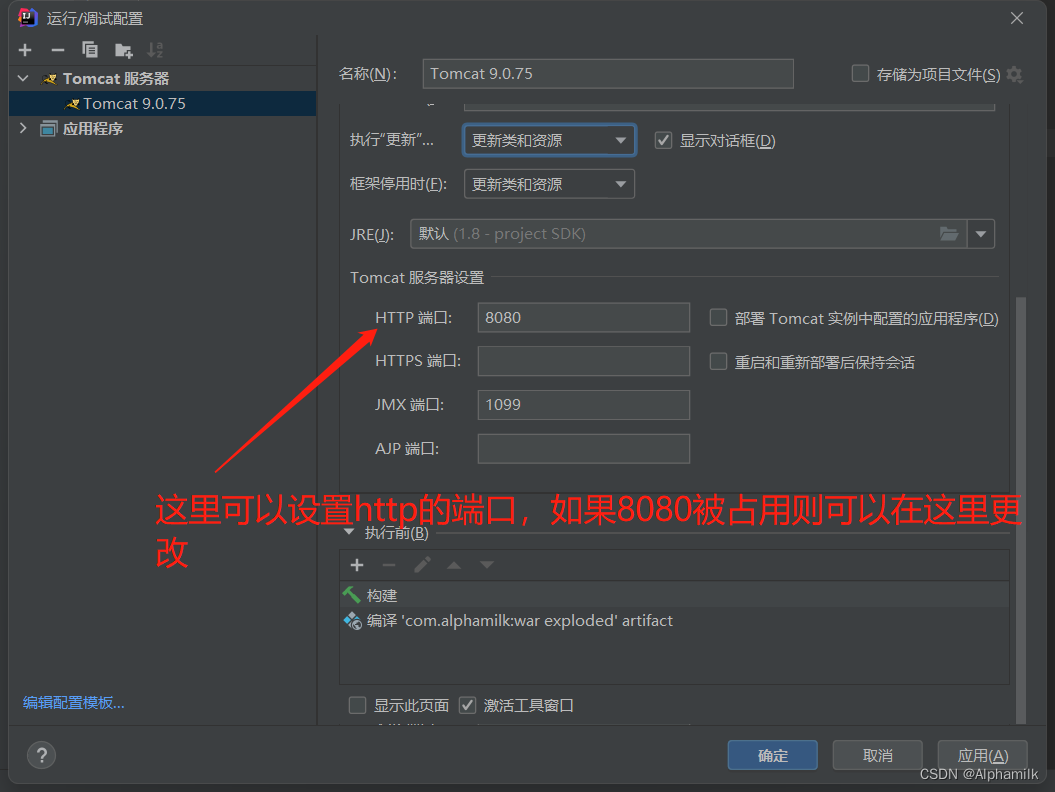Select Tomcat 9.0.75 configuration
The image size is (1055, 792).
tap(162, 104)
